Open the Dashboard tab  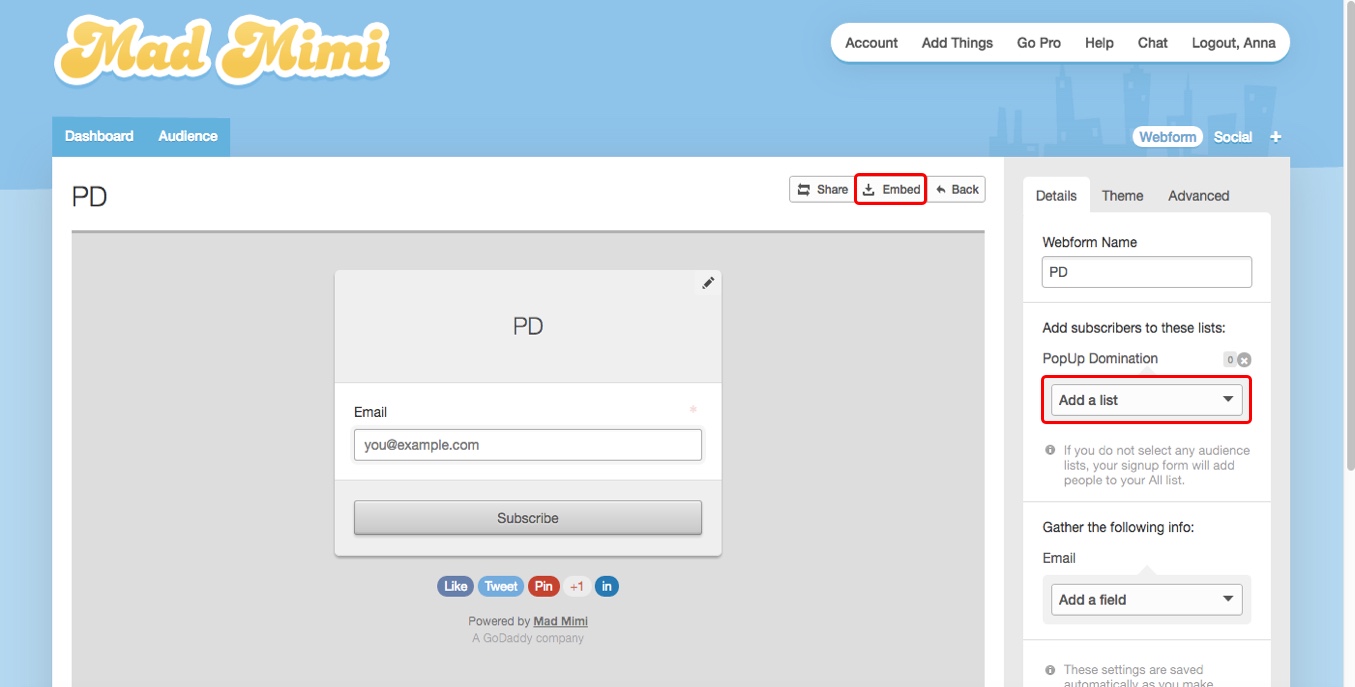pos(99,137)
